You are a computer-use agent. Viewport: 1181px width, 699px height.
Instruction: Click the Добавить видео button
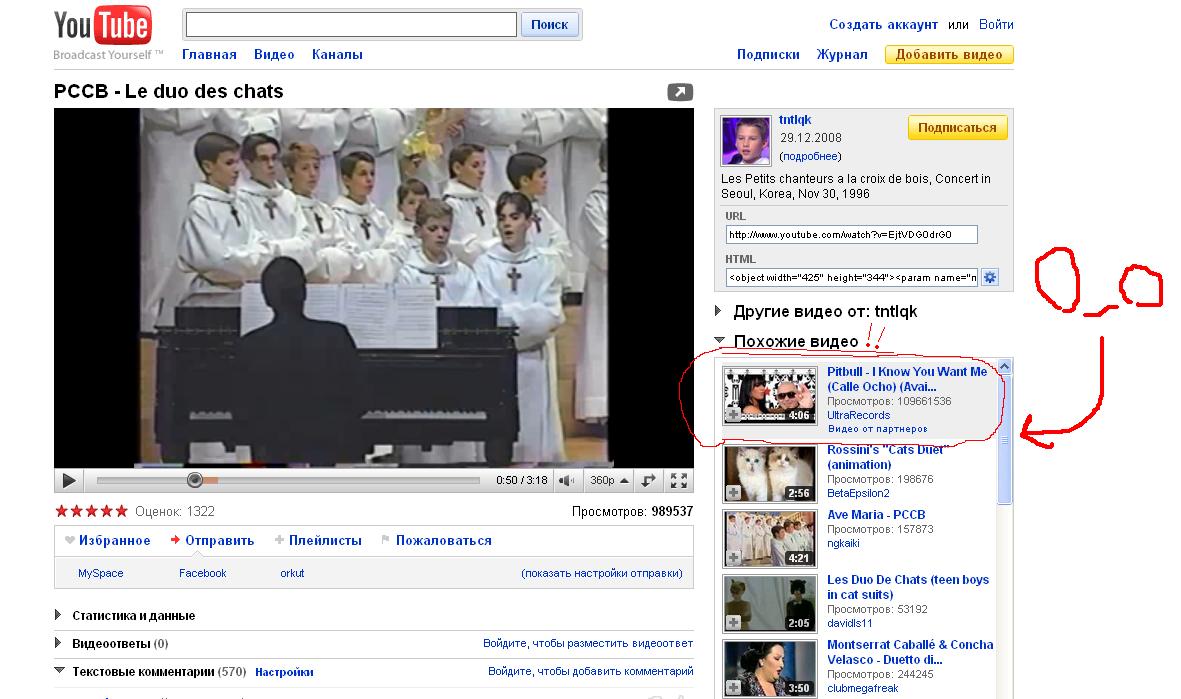click(x=948, y=55)
